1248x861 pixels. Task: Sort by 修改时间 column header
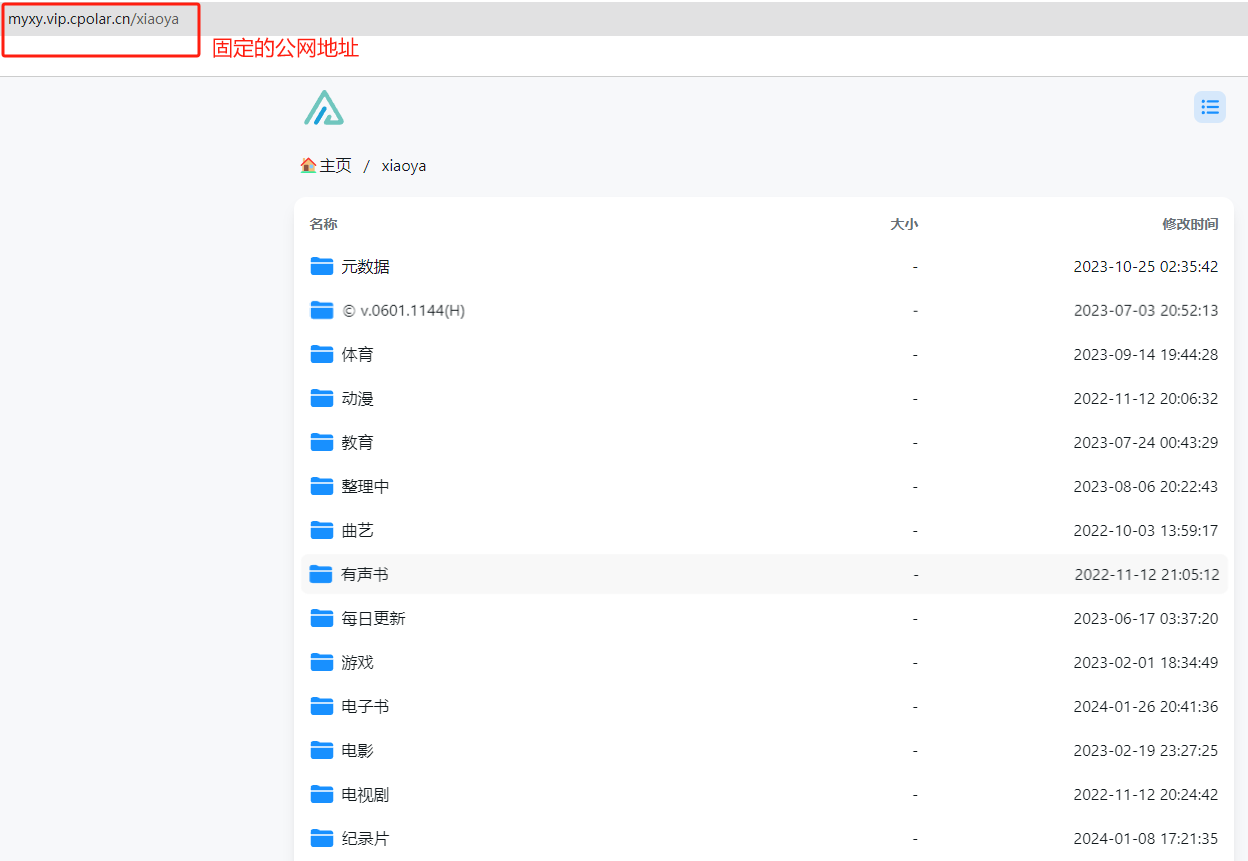[x=1190, y=224]
